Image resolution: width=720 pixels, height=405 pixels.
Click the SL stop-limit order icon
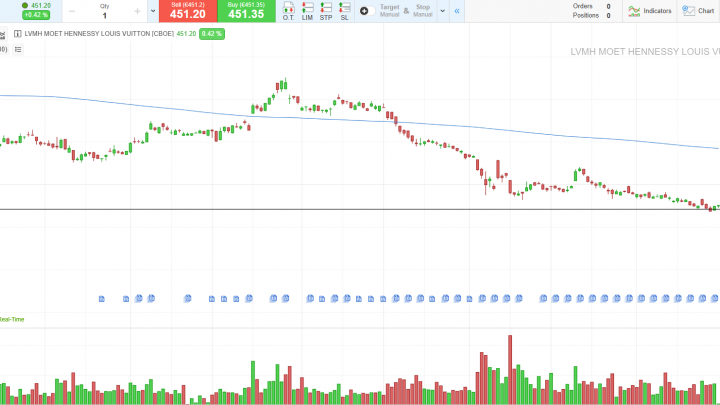click(x=344, y=11)
